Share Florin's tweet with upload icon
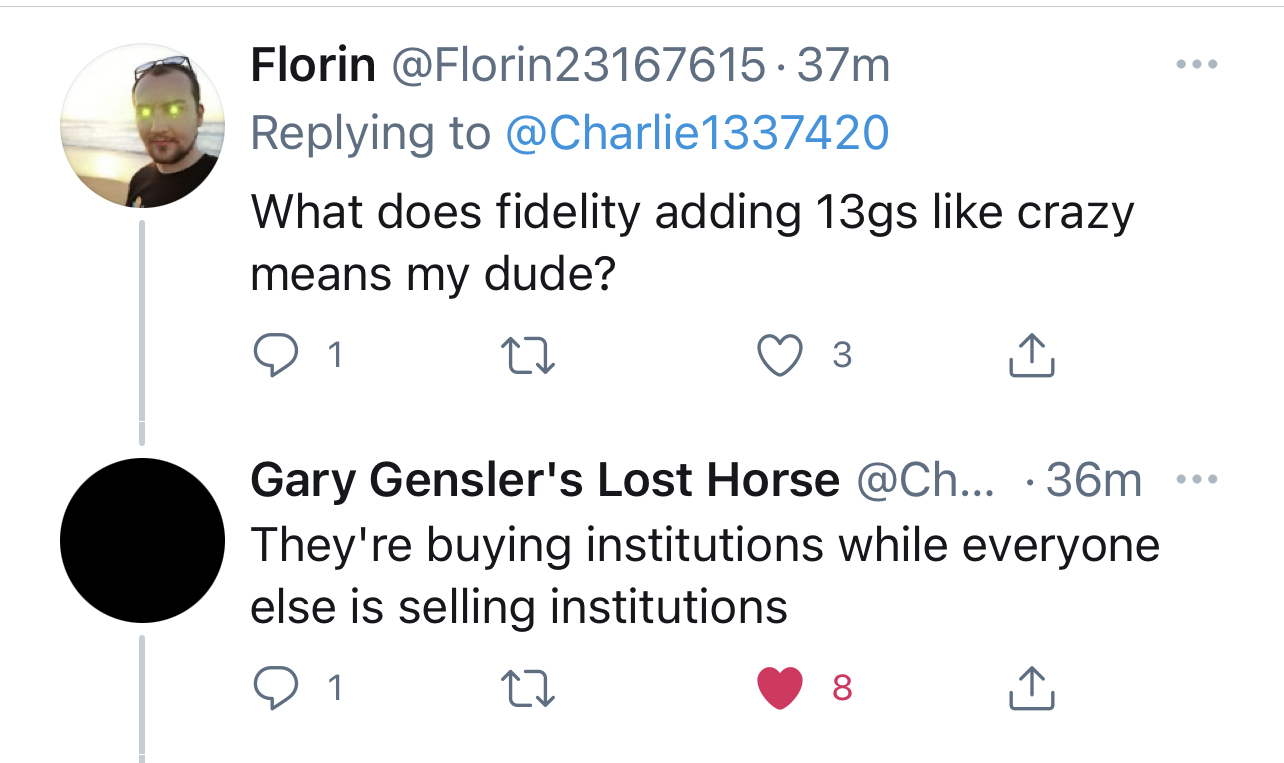 [1032, 354]
